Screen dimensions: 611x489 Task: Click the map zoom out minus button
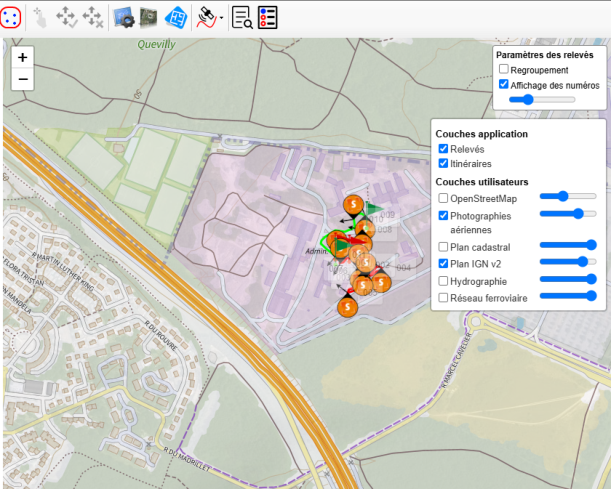click(x=22, y=79)
